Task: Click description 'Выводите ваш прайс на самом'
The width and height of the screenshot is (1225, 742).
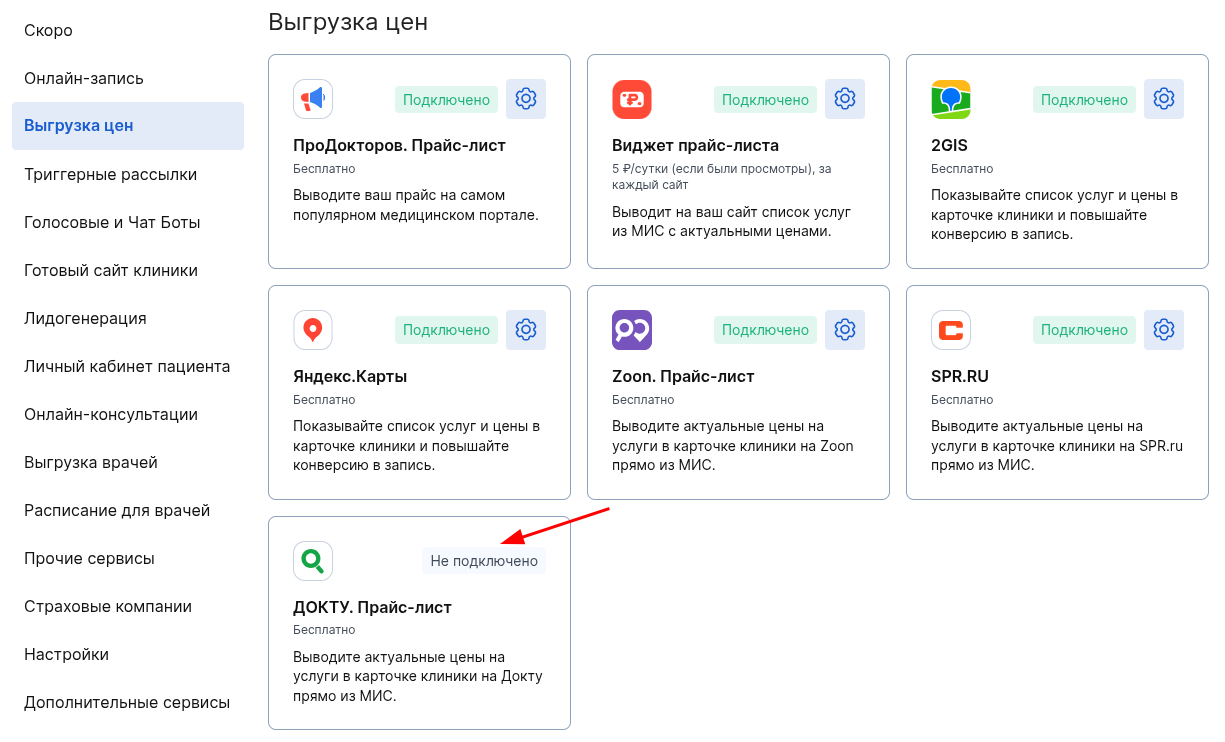Action: pyautogui.click(x=416, y=205)
